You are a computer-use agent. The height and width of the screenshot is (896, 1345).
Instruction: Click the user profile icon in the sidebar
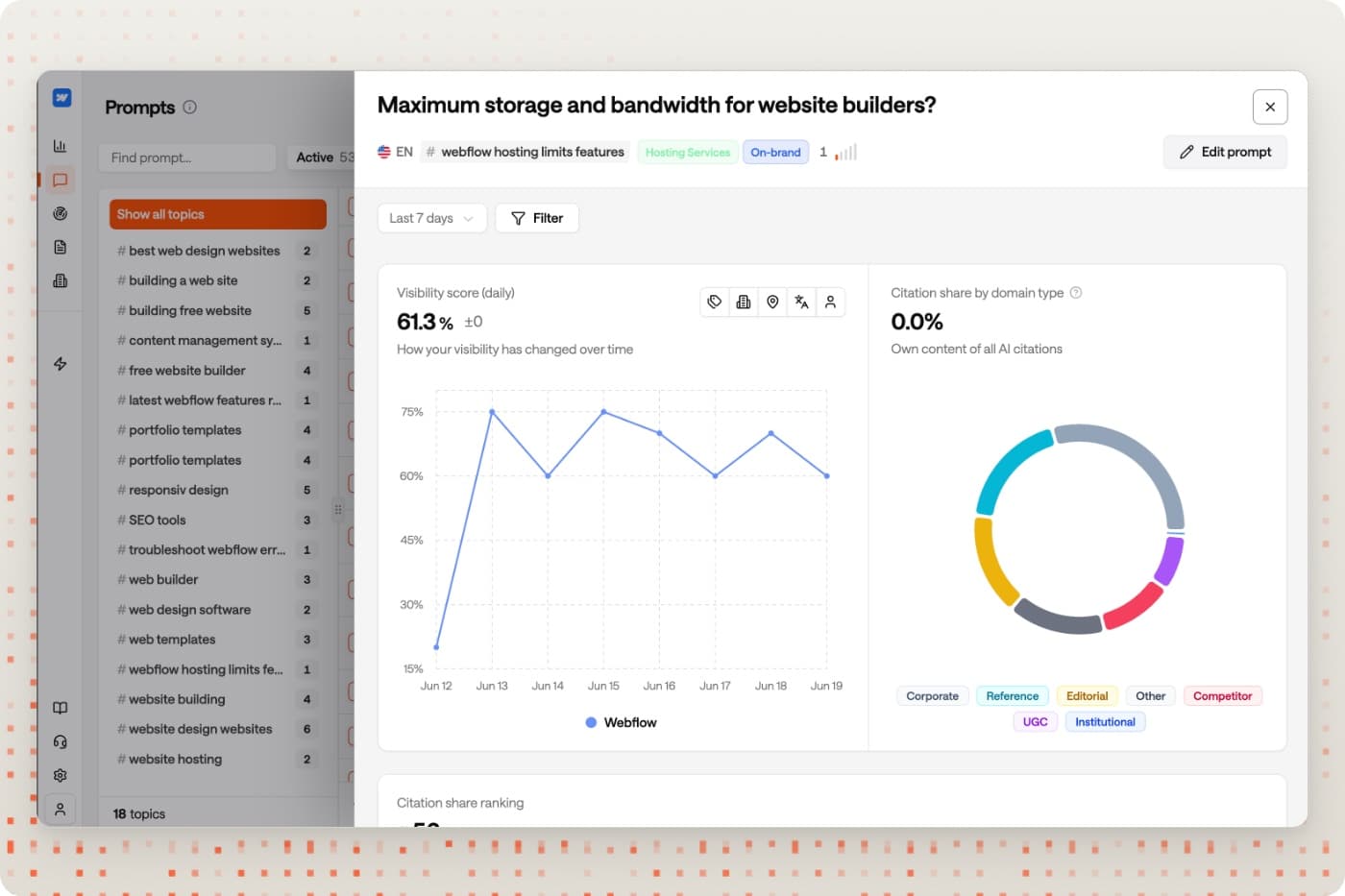click(x=60, y=810)
